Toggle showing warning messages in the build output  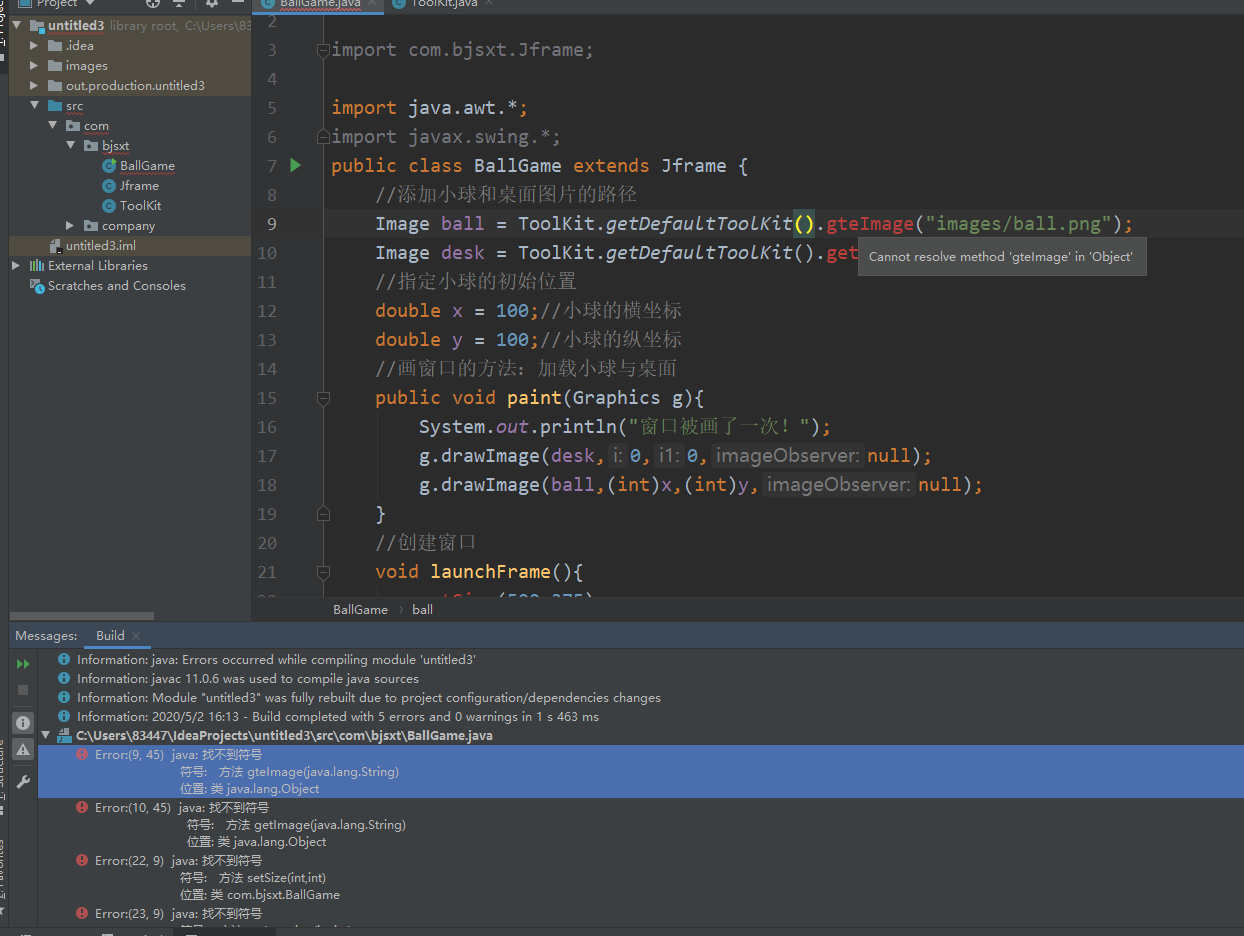click(23, 749)
